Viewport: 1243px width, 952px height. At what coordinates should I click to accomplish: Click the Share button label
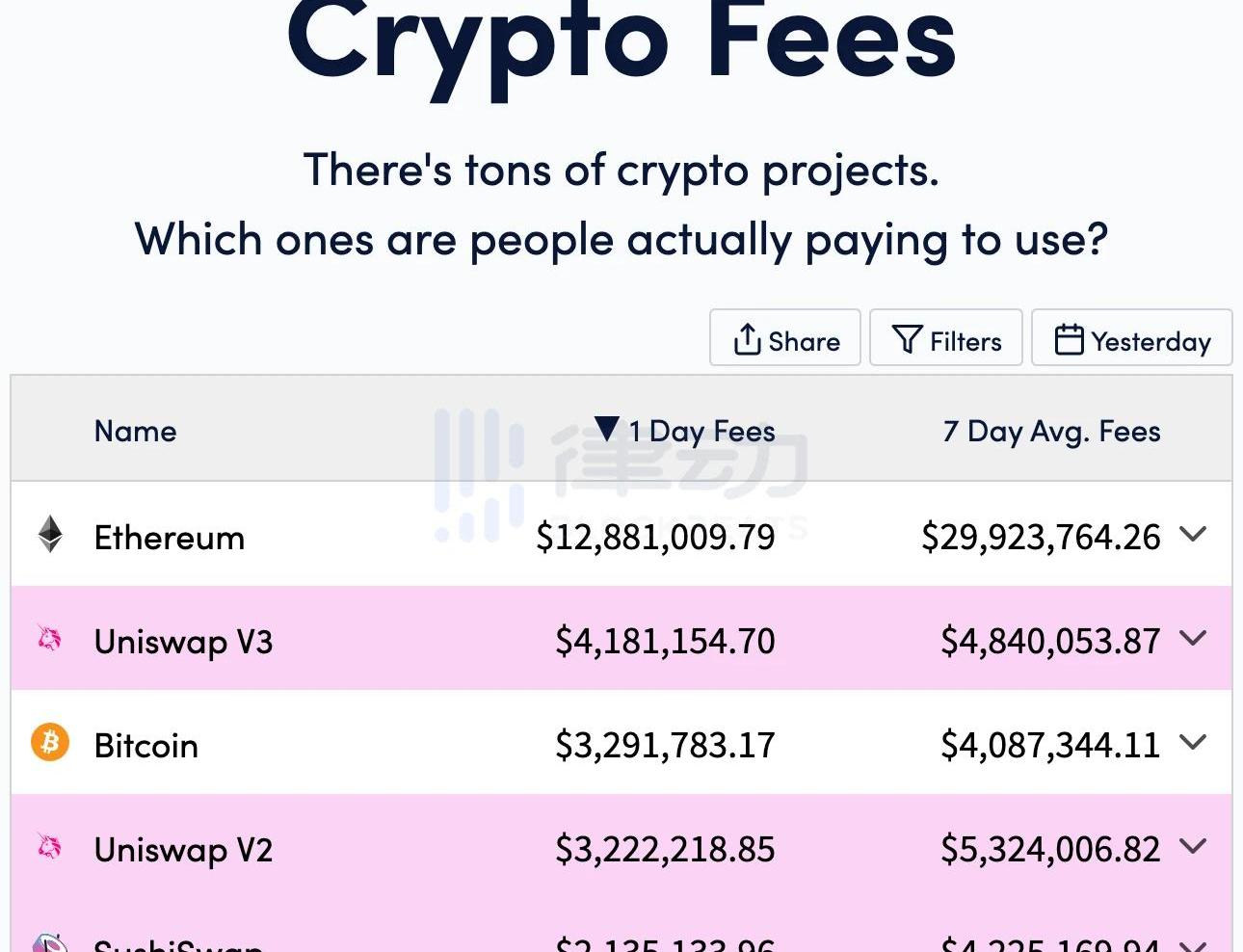pyautogui.click(x=804, y=341)
